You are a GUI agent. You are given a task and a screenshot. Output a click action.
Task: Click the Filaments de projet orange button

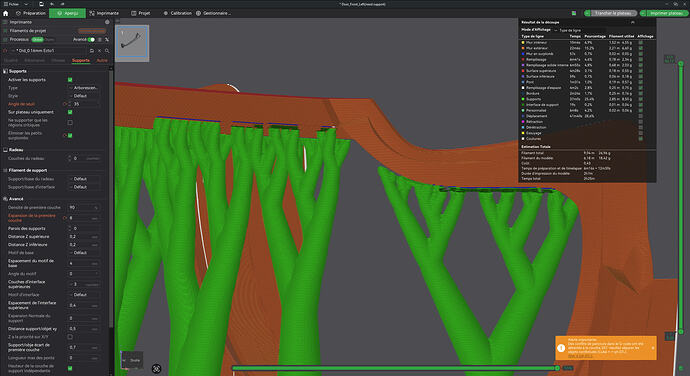pos(92,31)
